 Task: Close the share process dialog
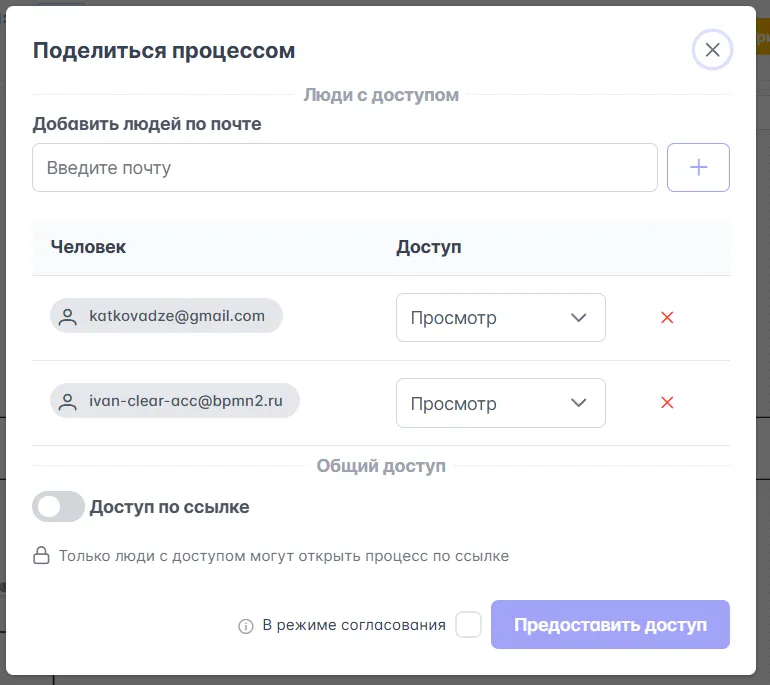712,50
